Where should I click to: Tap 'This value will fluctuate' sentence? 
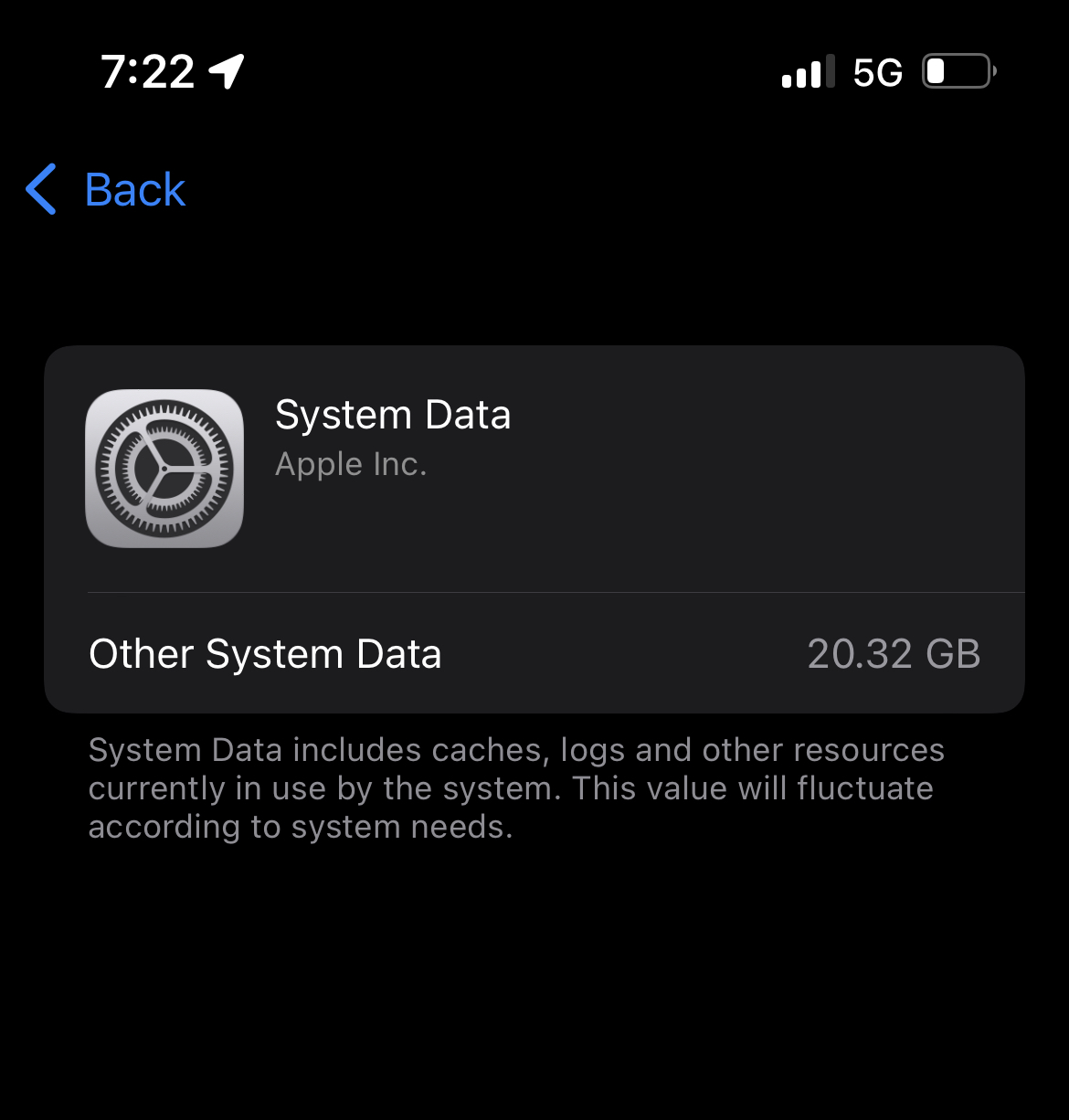[x=753, y=788]
